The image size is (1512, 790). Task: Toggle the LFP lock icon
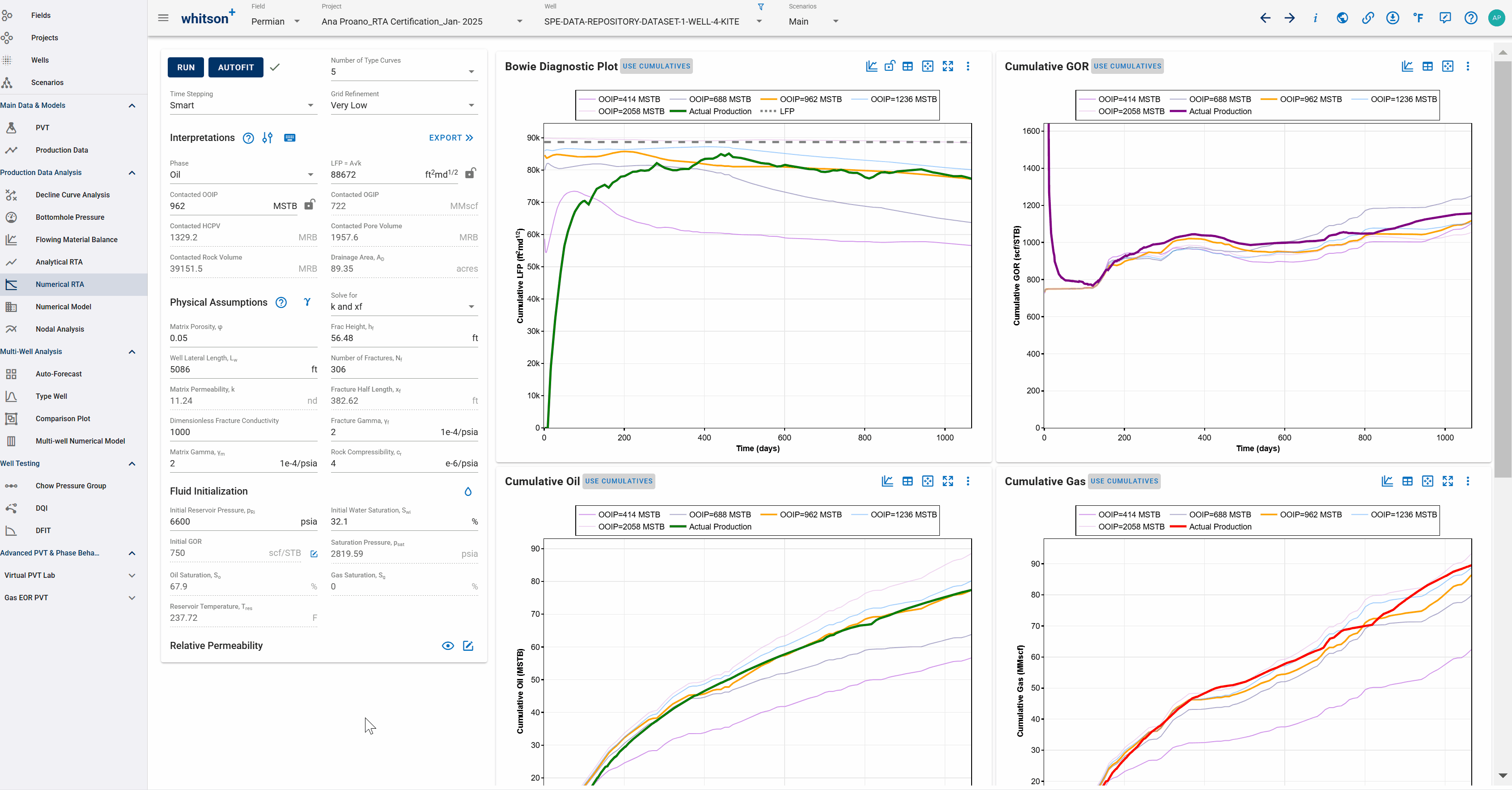click(470, 173)
